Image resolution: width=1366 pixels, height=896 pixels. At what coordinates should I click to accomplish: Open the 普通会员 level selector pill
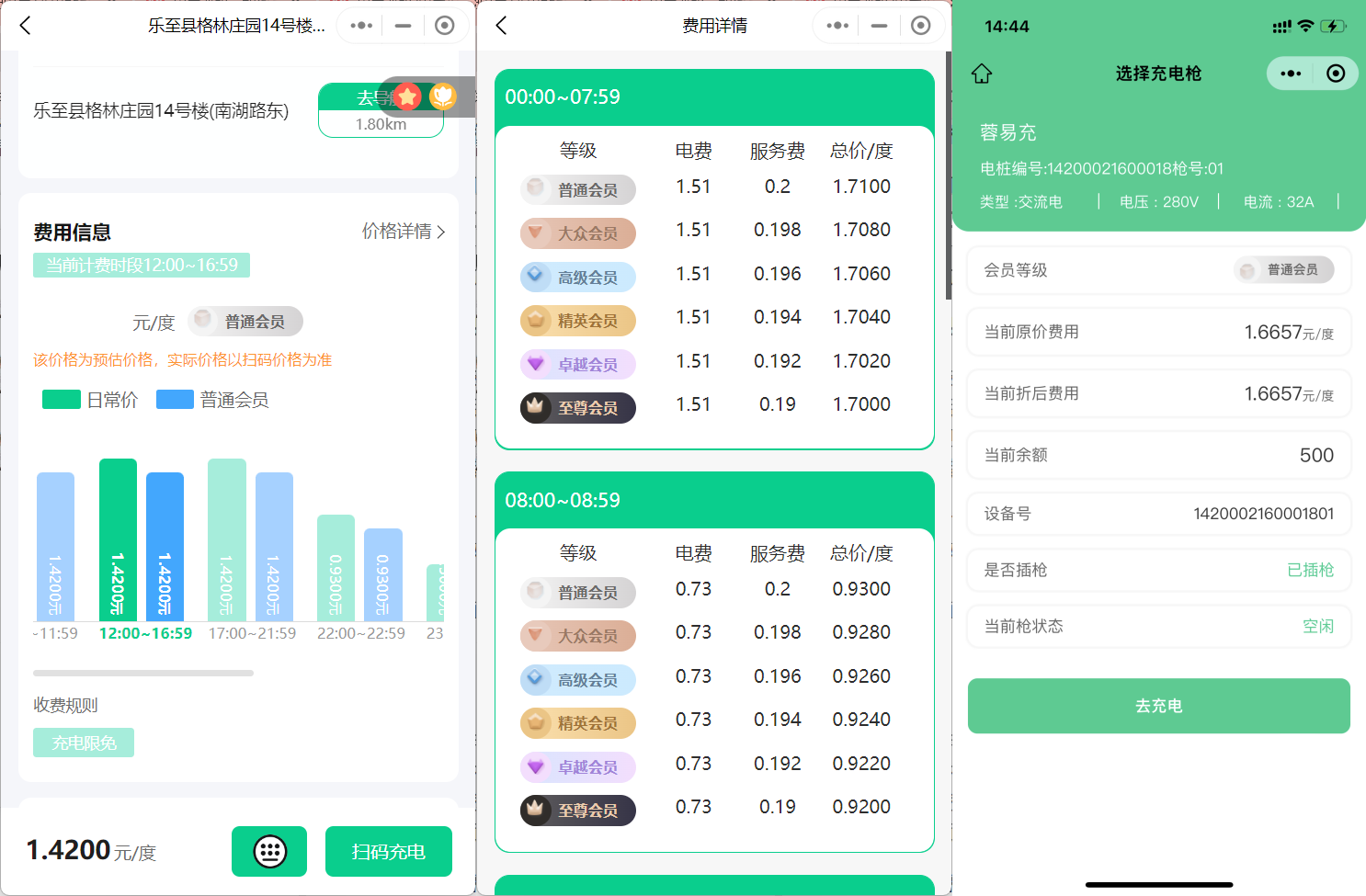coord(245,321)
